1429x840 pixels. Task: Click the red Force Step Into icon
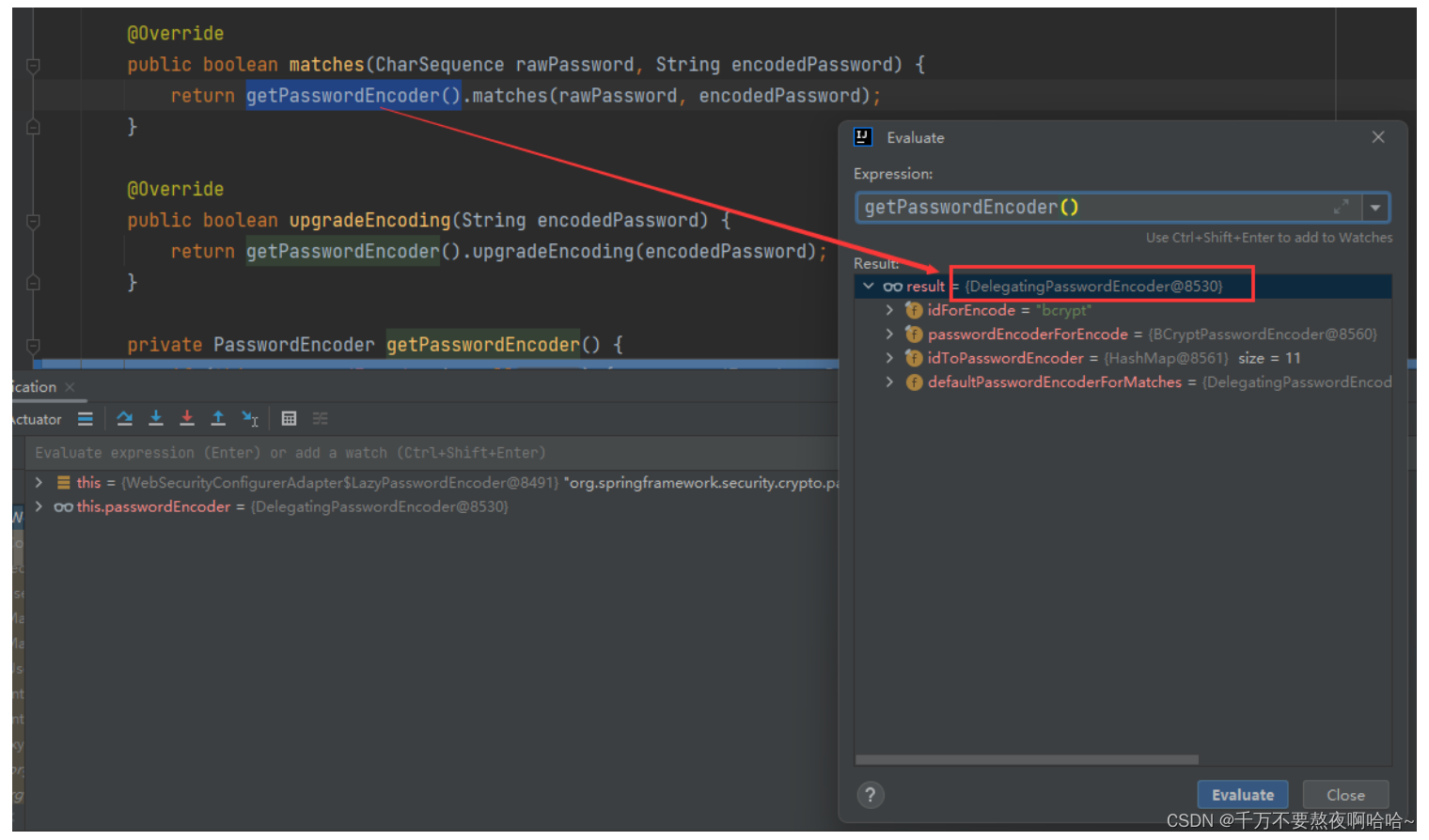coord(187,419)
